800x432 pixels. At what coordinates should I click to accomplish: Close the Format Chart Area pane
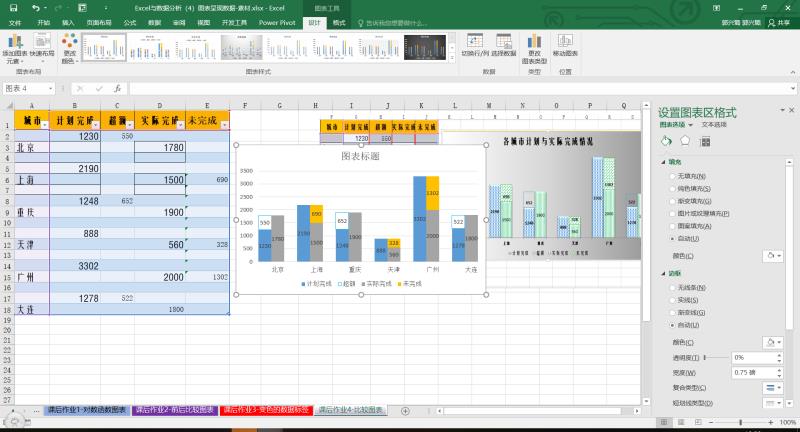pyautogui.click(x=791, y=110)
